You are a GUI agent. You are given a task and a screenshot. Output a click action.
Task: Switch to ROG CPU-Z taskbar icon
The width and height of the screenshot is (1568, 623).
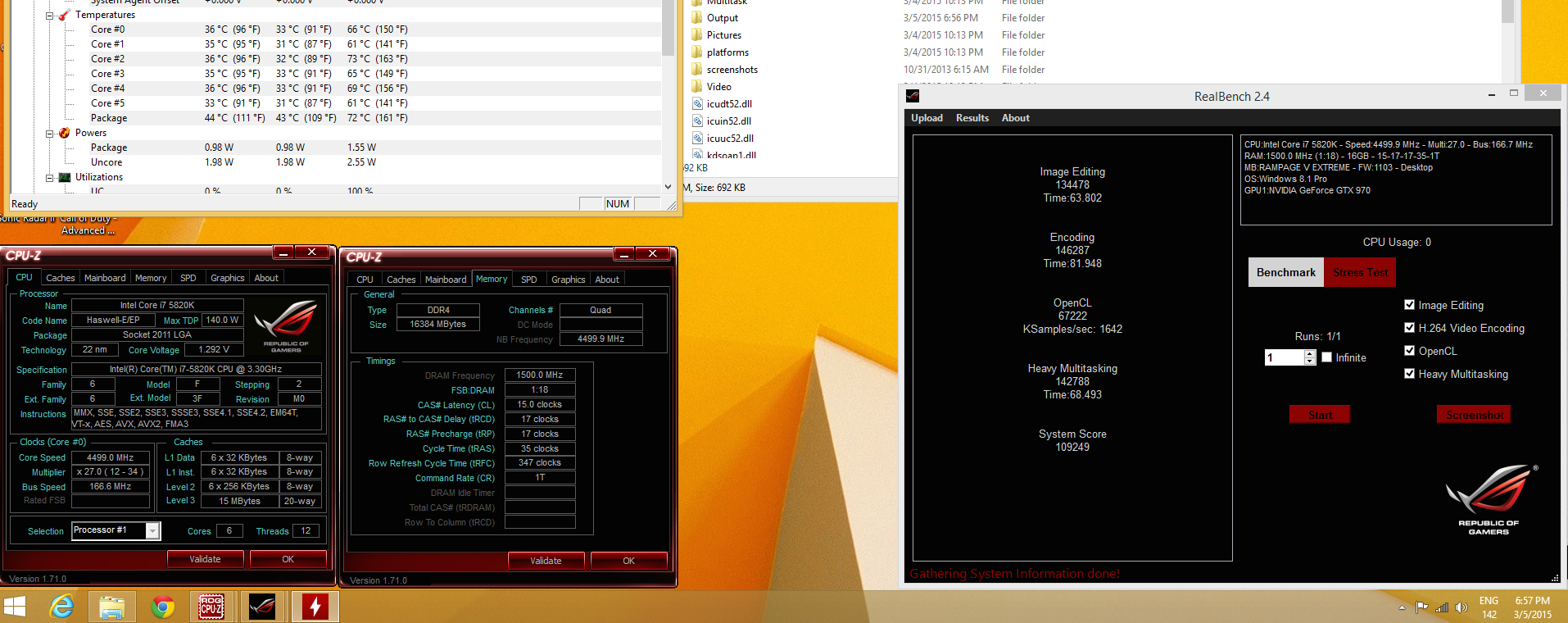(x=211, y=607)
